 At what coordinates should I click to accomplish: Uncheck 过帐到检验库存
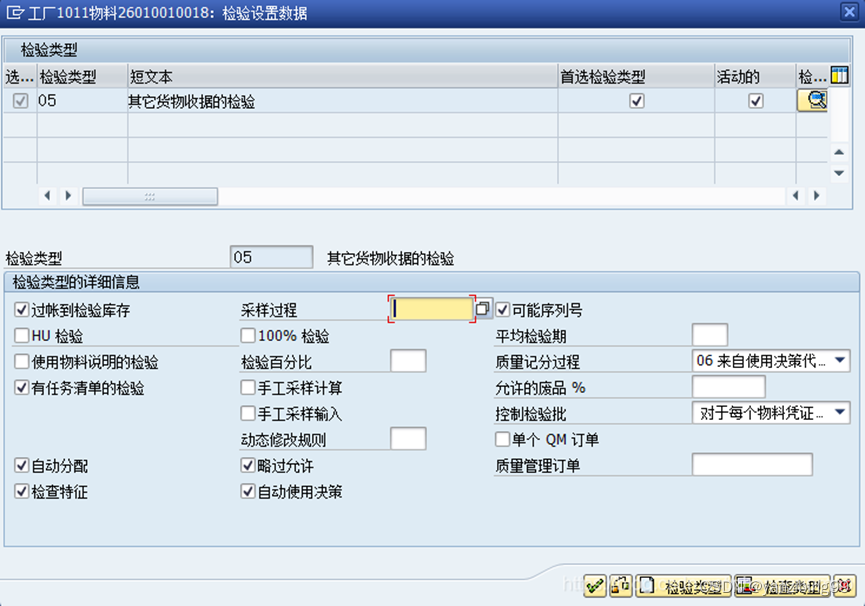22,309
